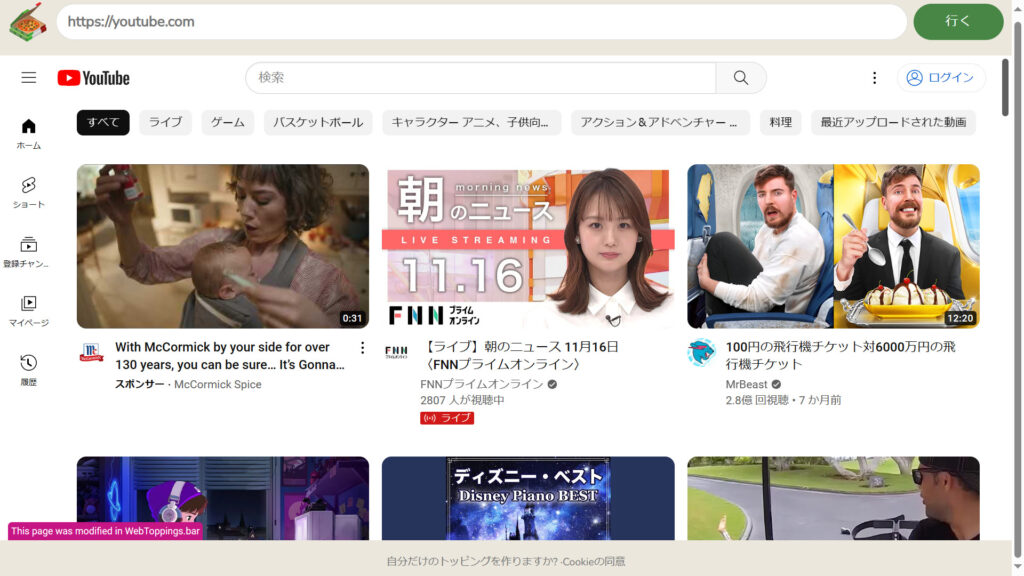The height and width of the screenshot is (576, 1024).
Task: Click the '2.8億 回視聴・7 か月前' view count
Action: [x=783, y=400]
